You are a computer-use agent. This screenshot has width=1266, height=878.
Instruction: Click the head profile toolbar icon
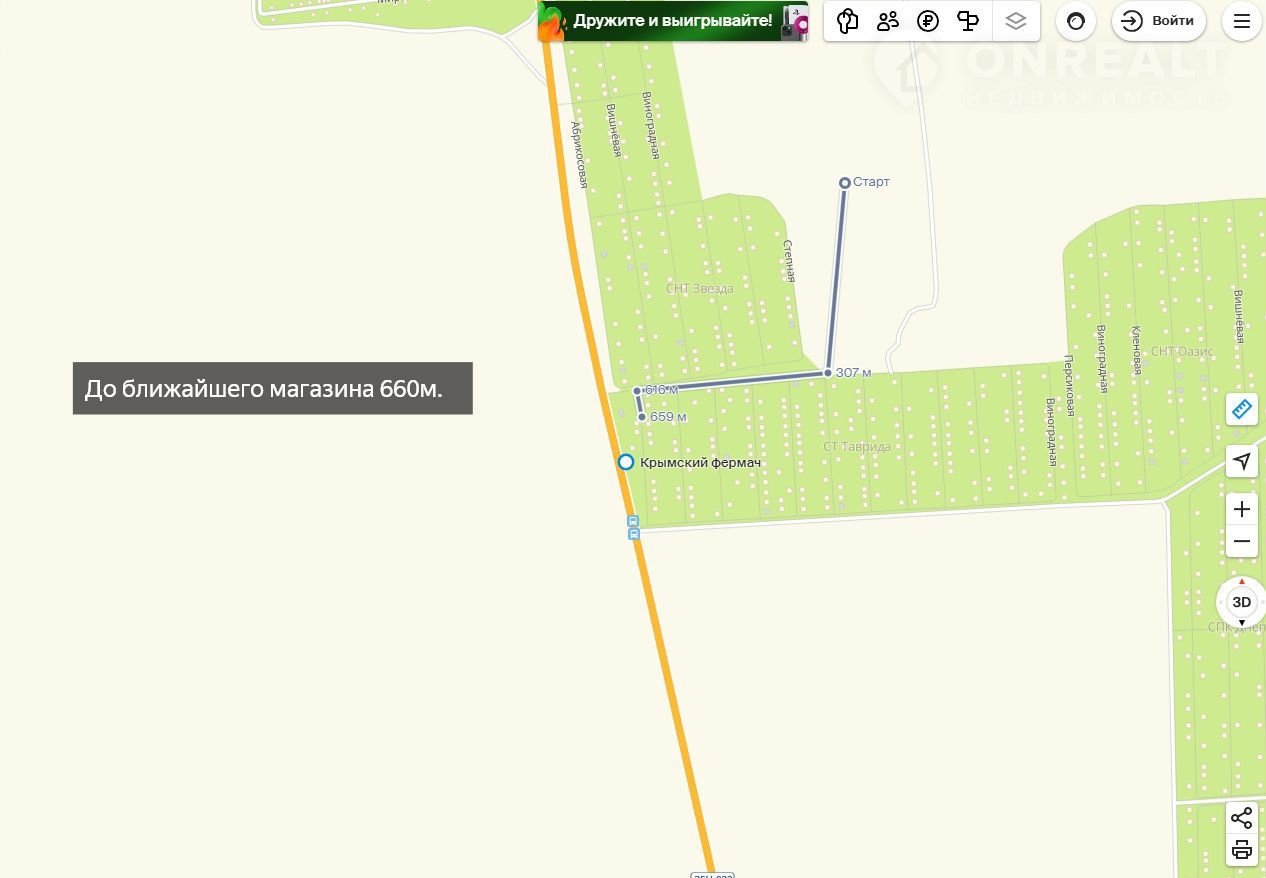(847, 21)
